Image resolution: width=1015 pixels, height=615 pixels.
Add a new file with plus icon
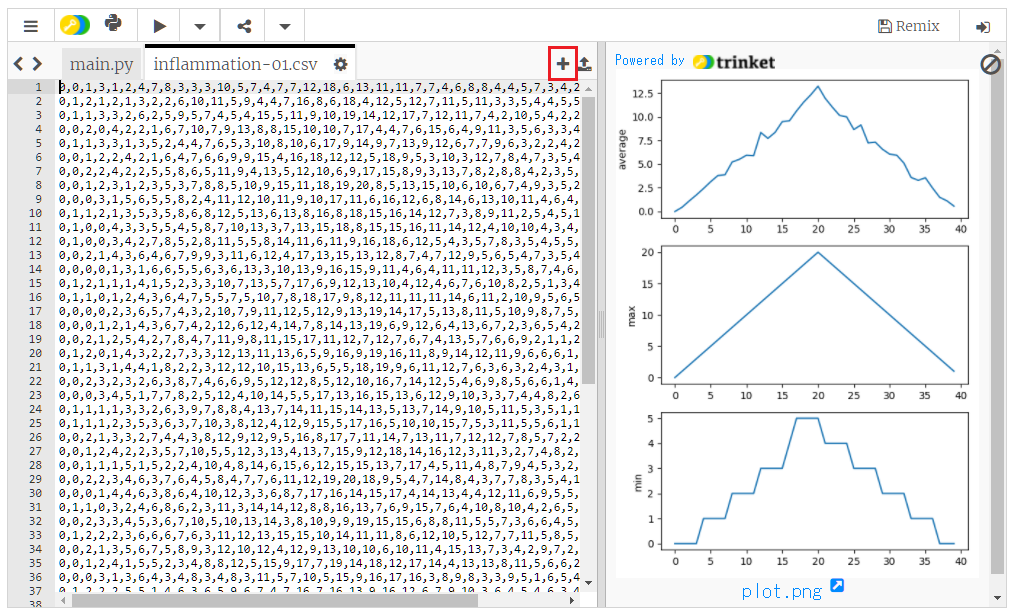[x=563, y=63]
